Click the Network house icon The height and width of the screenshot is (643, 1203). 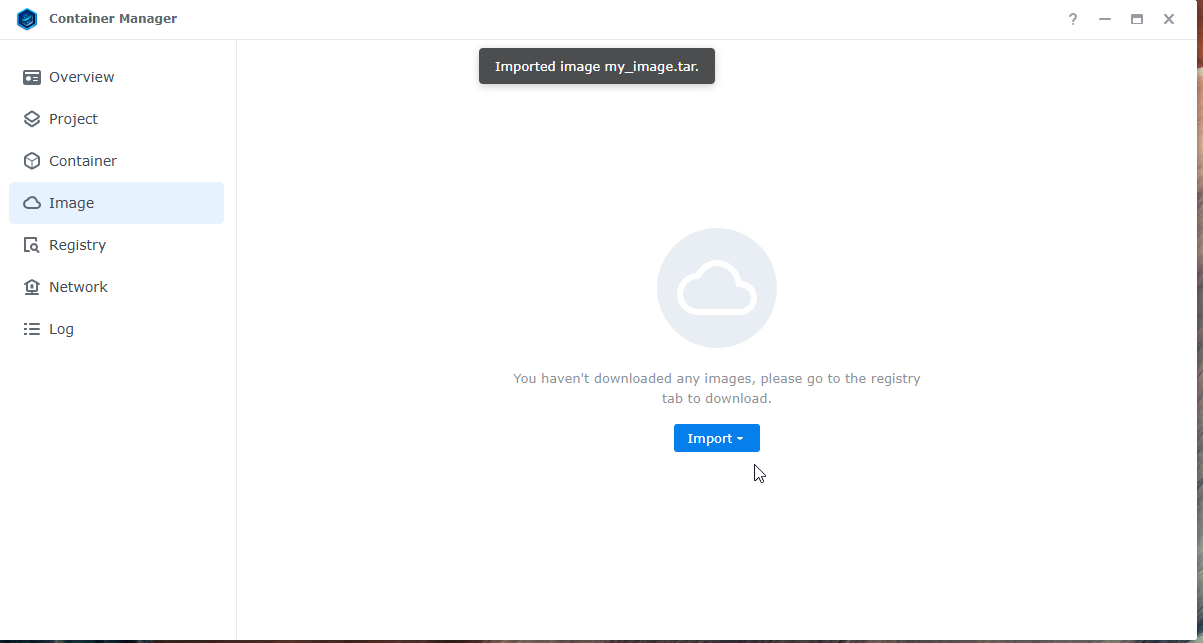[x=32, y=287]
